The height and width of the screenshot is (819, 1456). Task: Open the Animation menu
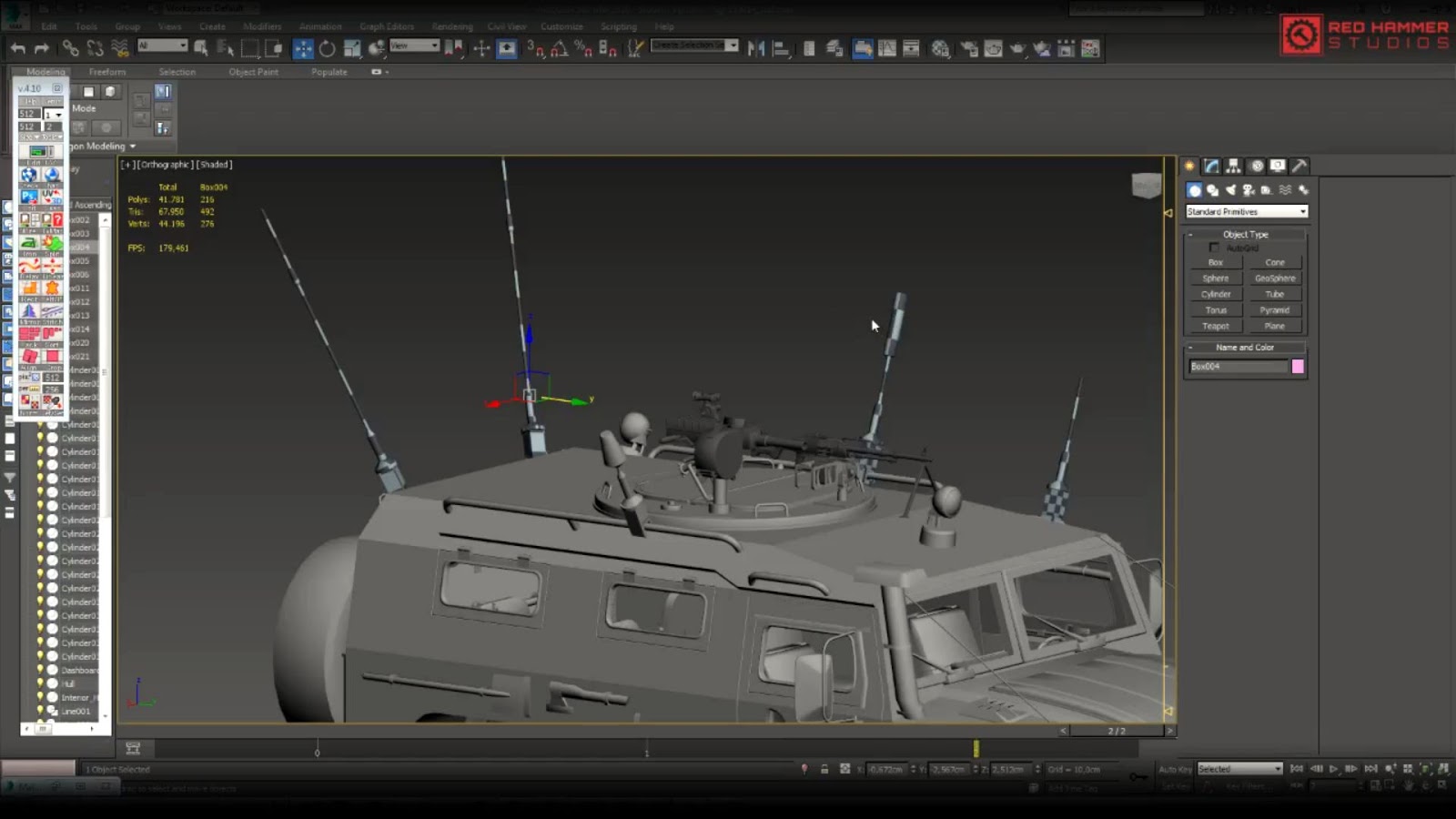(320, 26)
